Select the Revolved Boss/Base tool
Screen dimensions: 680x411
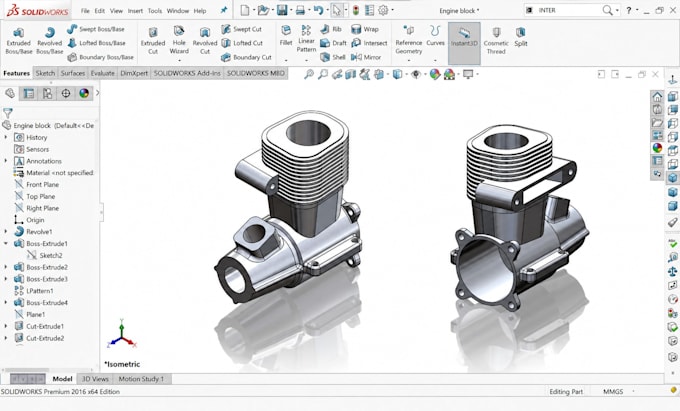point(49,41)
